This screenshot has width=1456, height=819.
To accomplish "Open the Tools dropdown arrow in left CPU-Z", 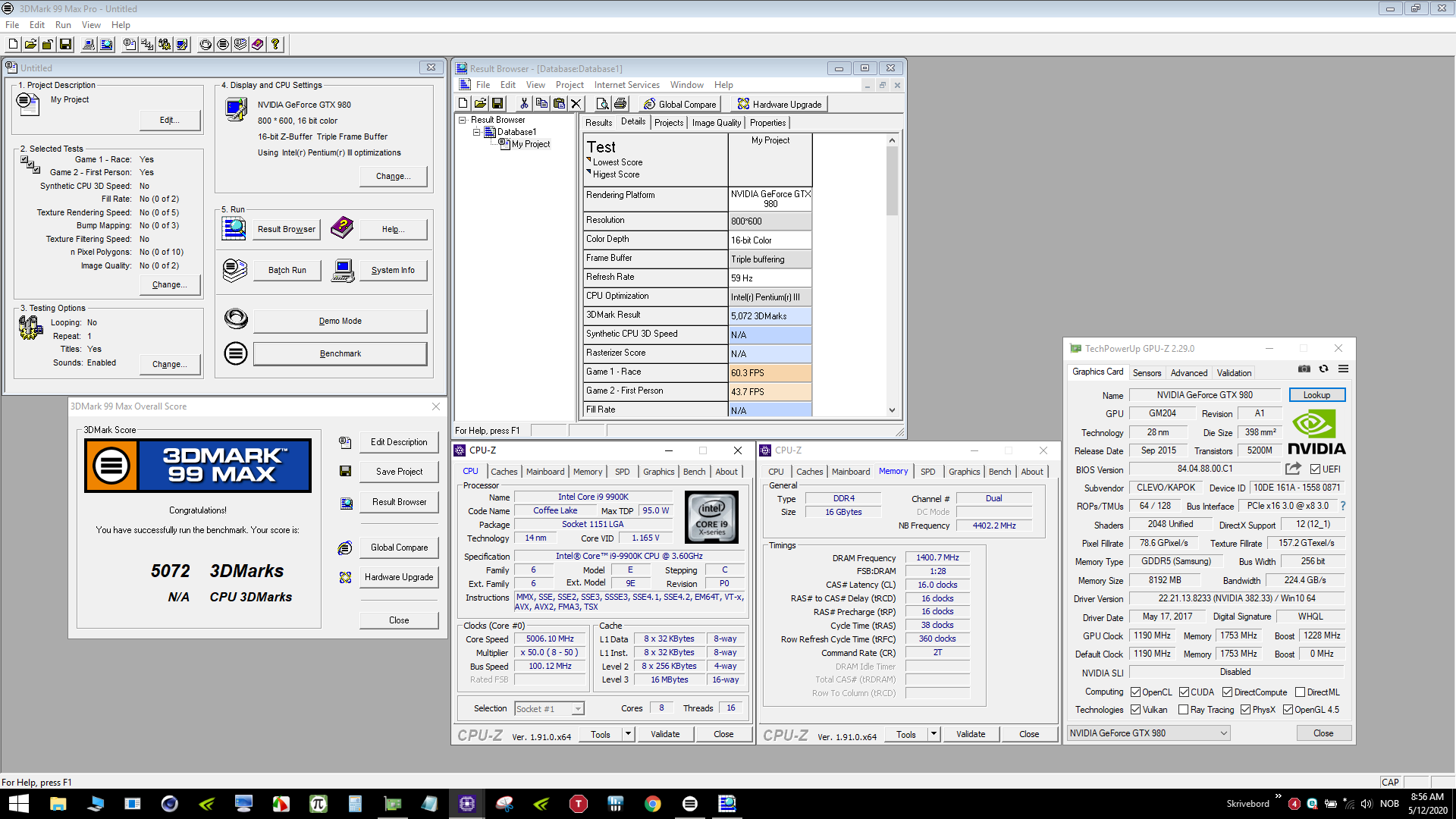I will [628, 734].
